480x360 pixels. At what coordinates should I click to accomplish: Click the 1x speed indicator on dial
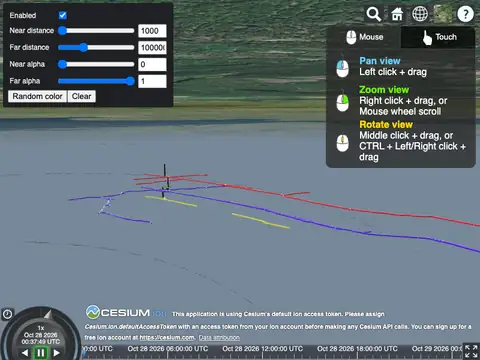click(x=41, y=328)
